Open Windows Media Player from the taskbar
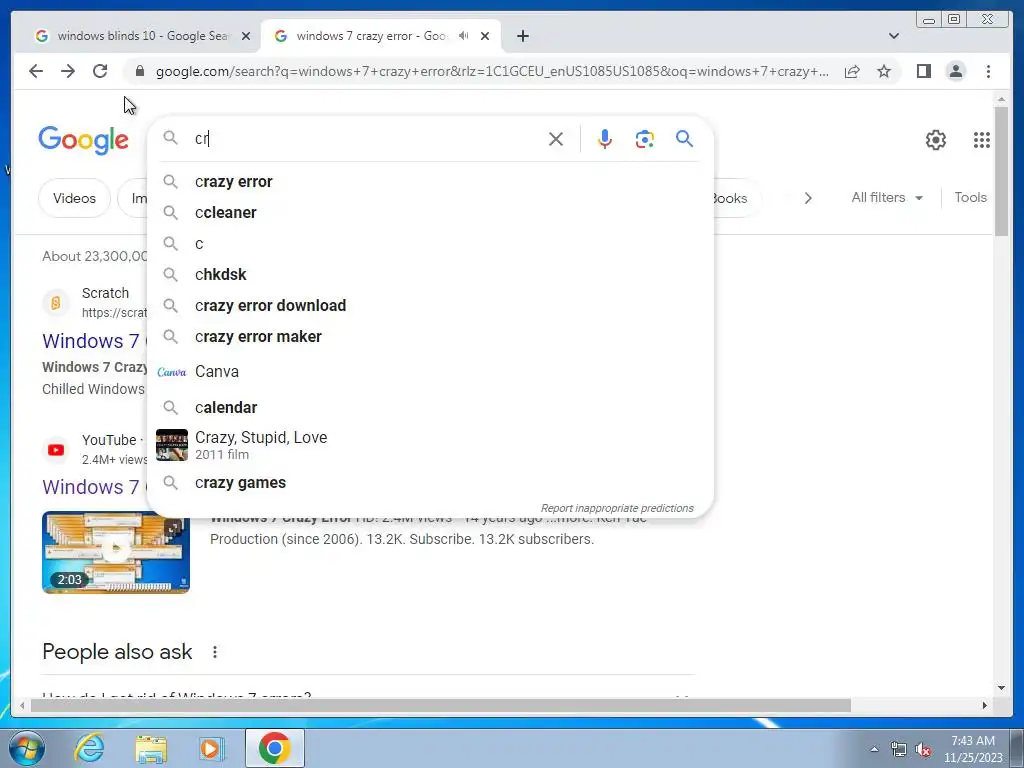This screenshot has width=1024, height=768. (212, 748)
